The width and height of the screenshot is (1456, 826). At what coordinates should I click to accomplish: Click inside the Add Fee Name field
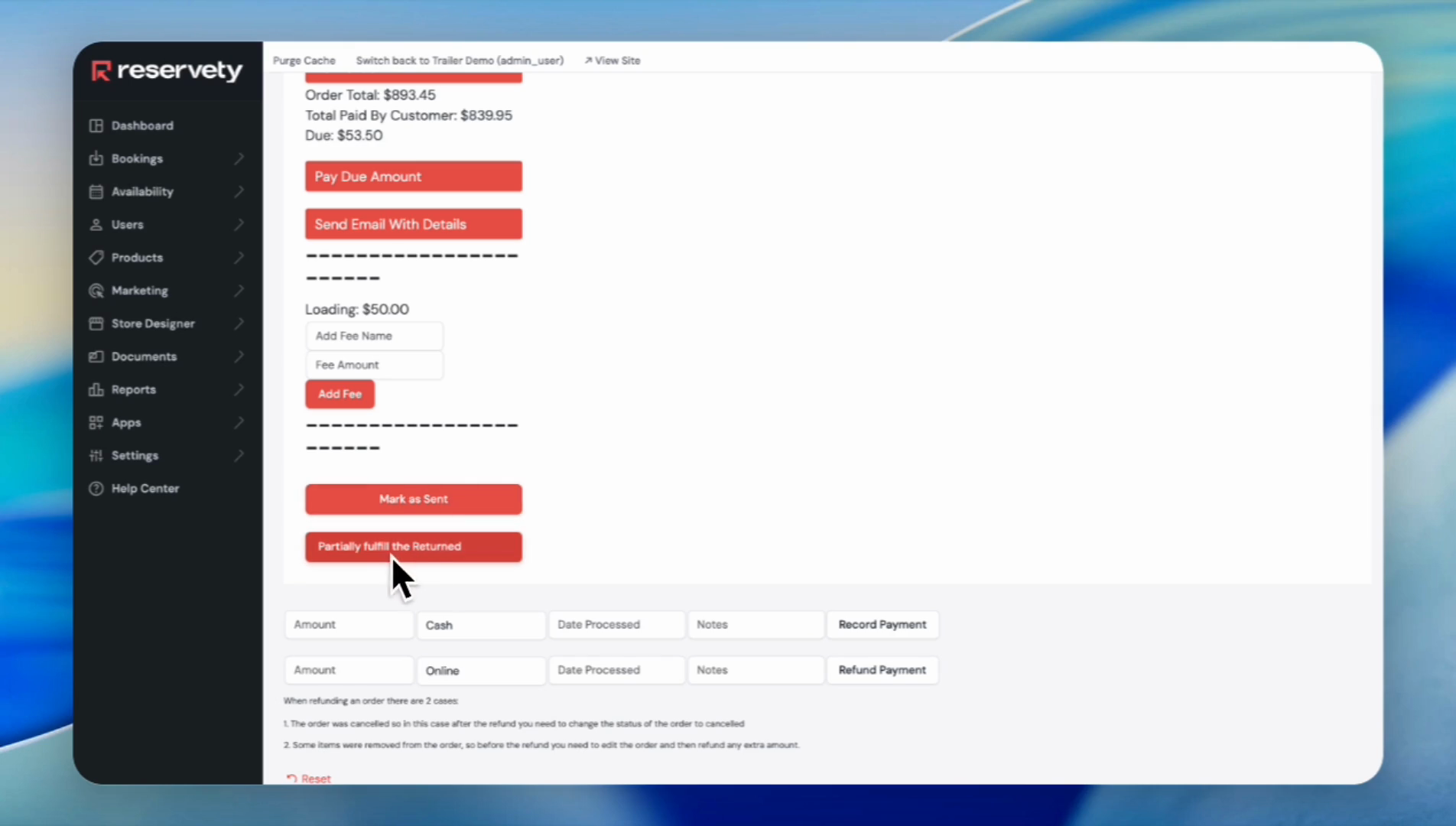(374, 336)
